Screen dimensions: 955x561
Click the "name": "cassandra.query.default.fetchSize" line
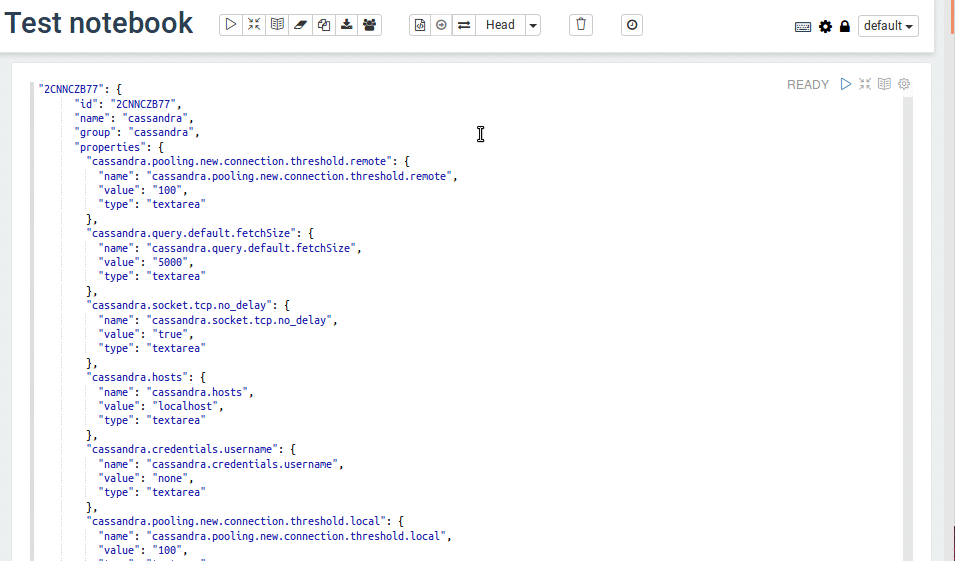pos(230,248)
